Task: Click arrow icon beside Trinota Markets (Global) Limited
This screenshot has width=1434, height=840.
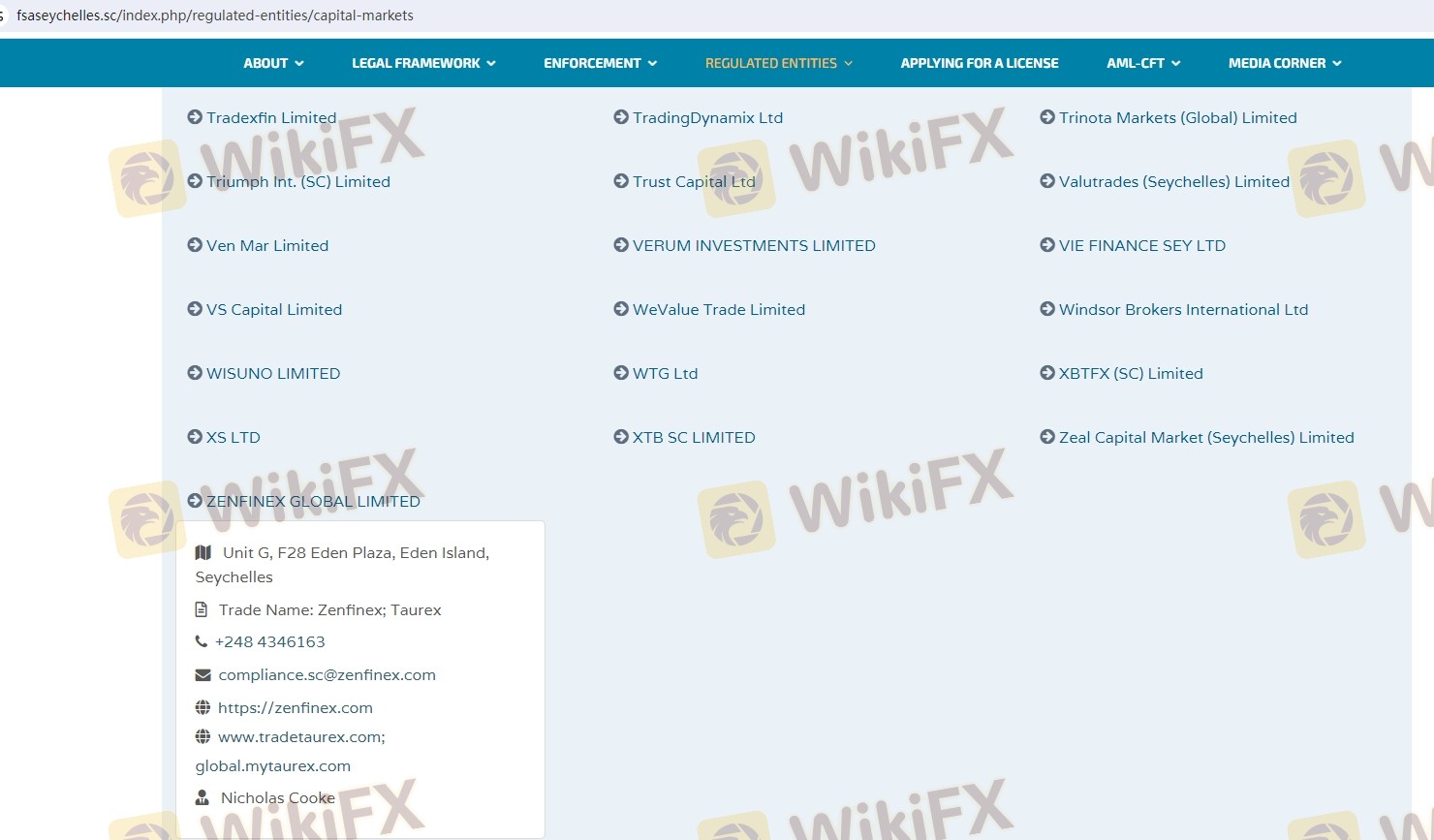Action: pos(1047,117)
